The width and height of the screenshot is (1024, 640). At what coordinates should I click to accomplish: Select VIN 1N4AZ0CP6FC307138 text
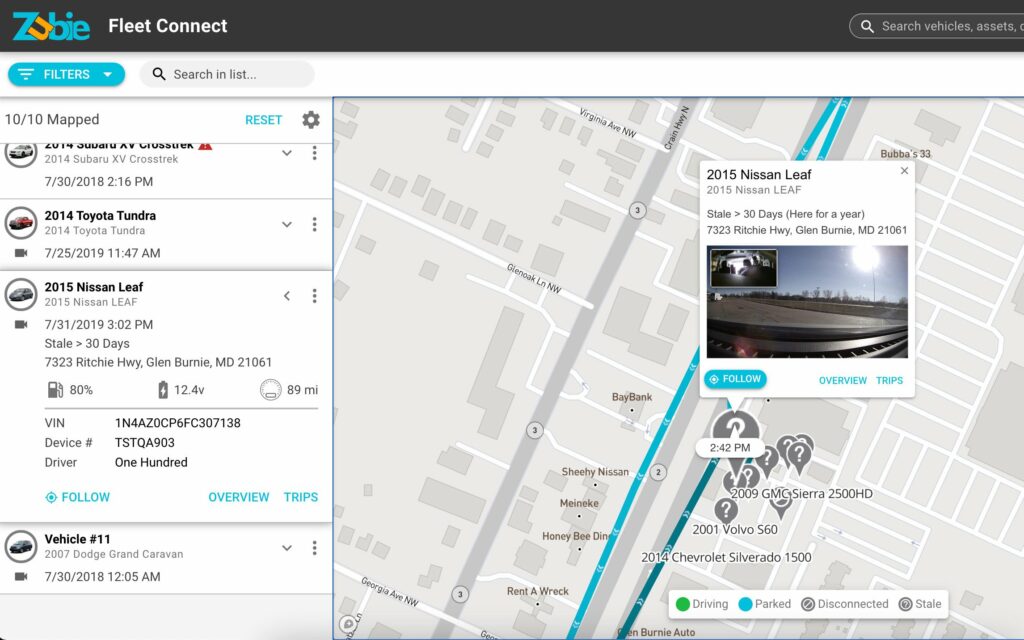coord(178,423)
